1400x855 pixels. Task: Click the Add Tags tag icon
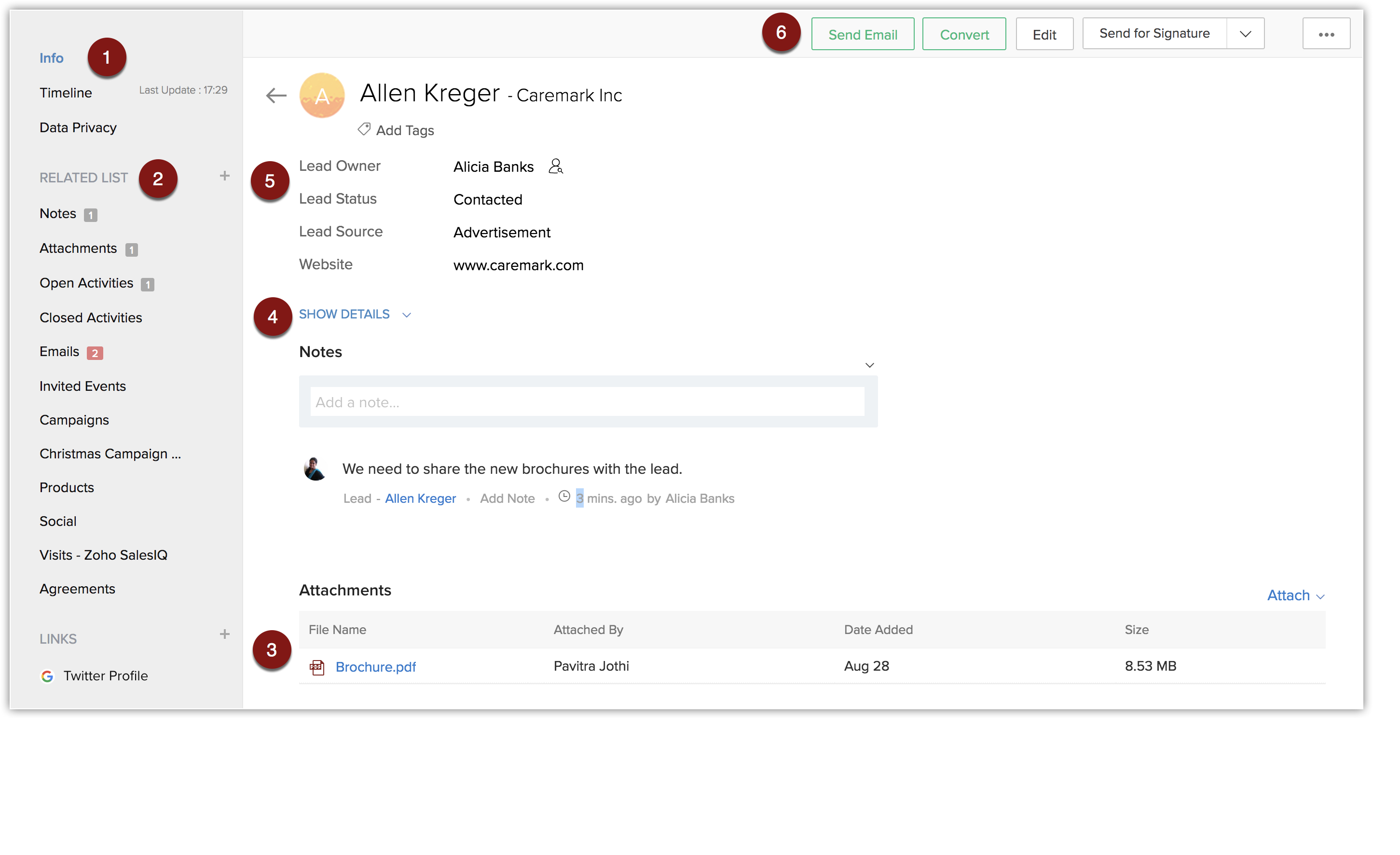click(364, 129)
